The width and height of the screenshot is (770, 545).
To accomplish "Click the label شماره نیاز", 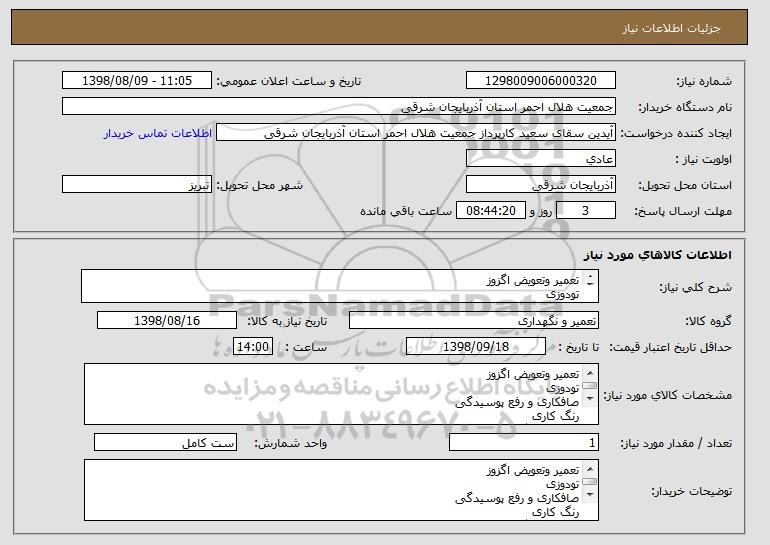I will (705, 82).
